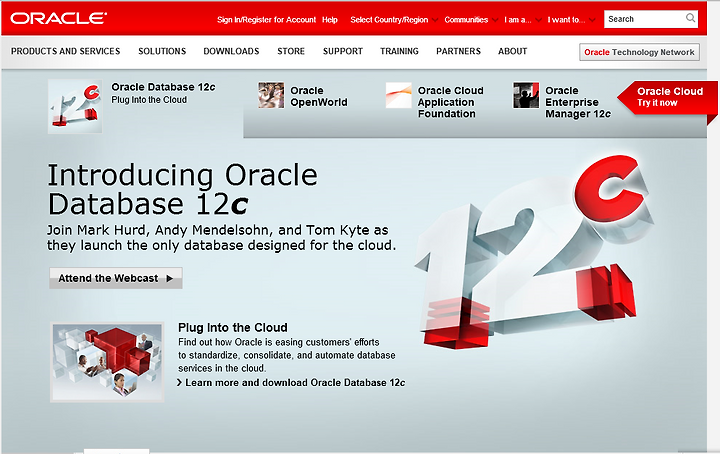
Task: Open the Support menu
Action: click(343, 51)
